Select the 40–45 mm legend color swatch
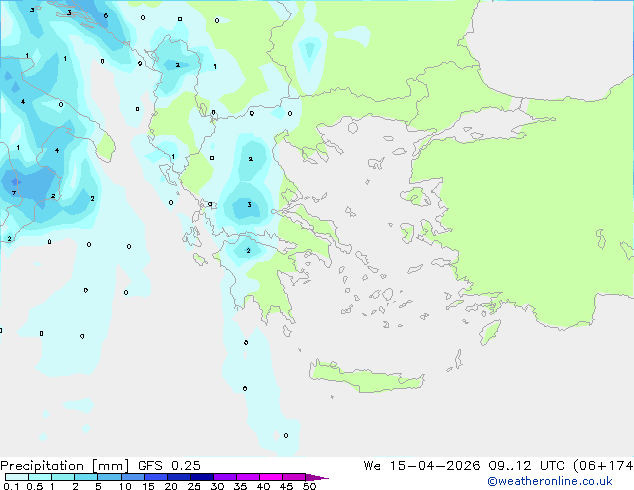Viewport: 634px width, 490px height. tap(271, 477)
